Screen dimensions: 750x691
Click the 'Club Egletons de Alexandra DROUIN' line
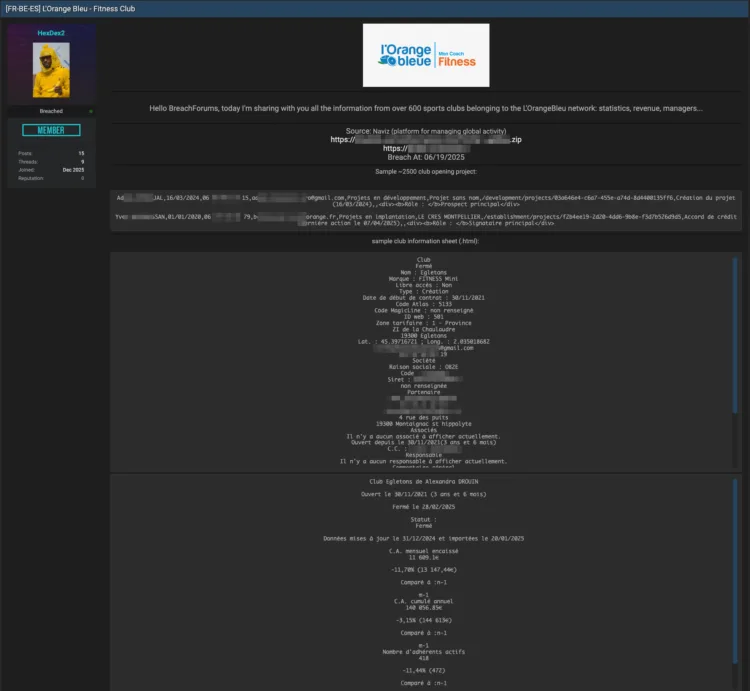click(x=423, y=482)
